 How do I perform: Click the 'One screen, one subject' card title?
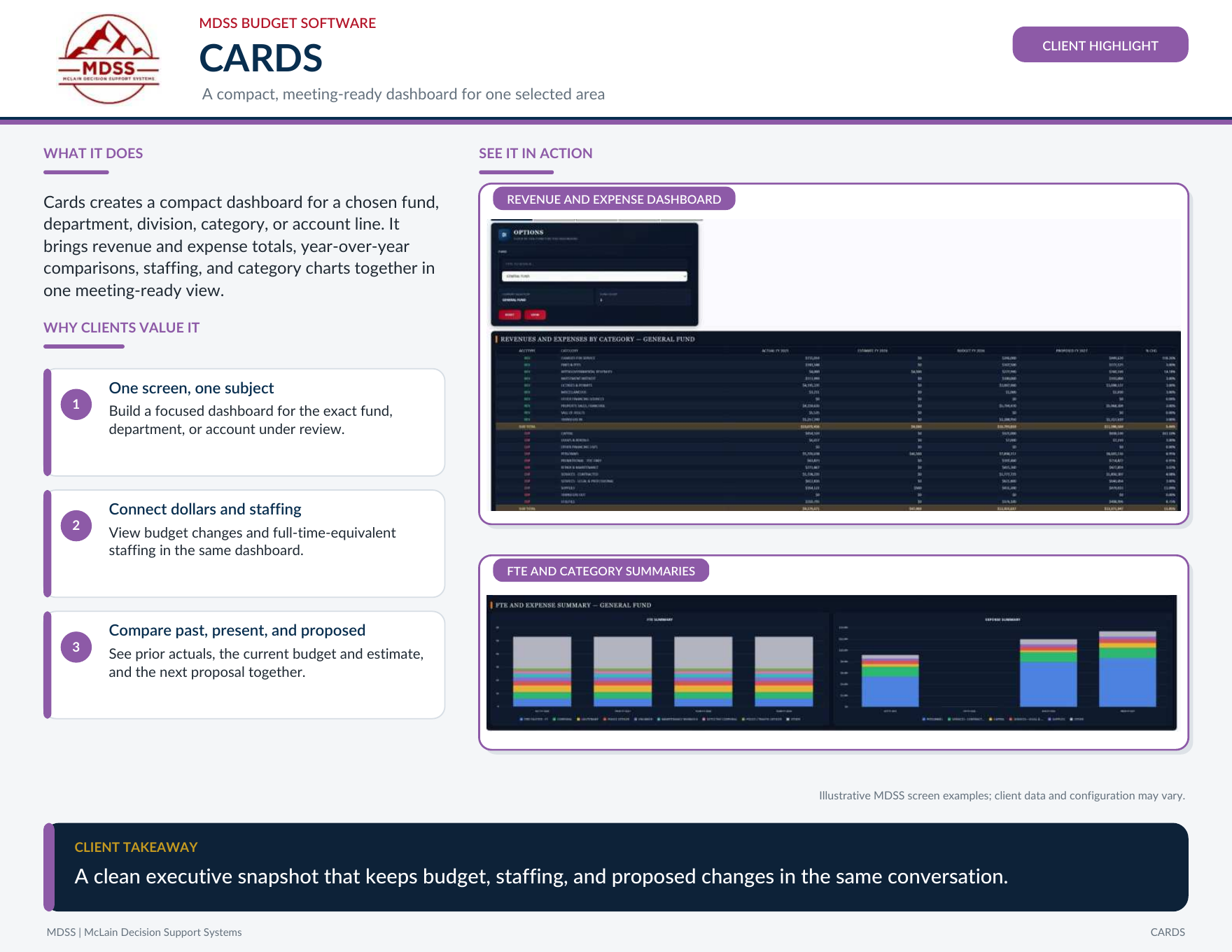click(x=191, y=388)
